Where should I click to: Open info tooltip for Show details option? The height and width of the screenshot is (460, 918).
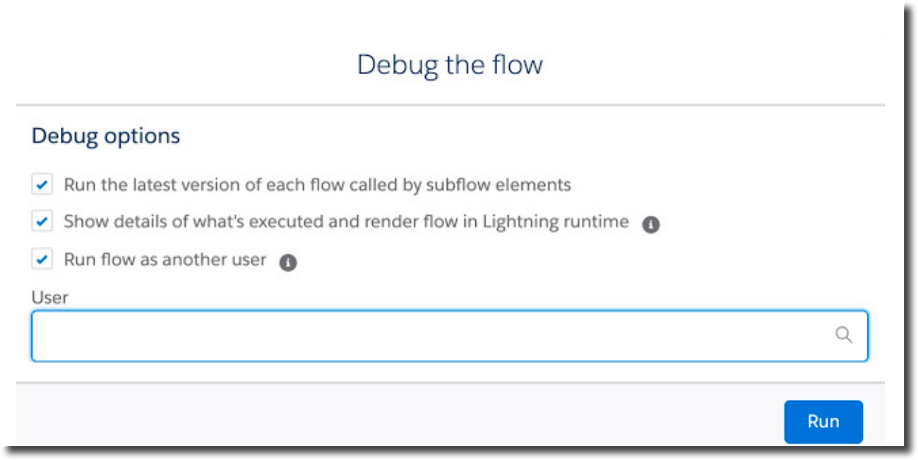(650, 225)
